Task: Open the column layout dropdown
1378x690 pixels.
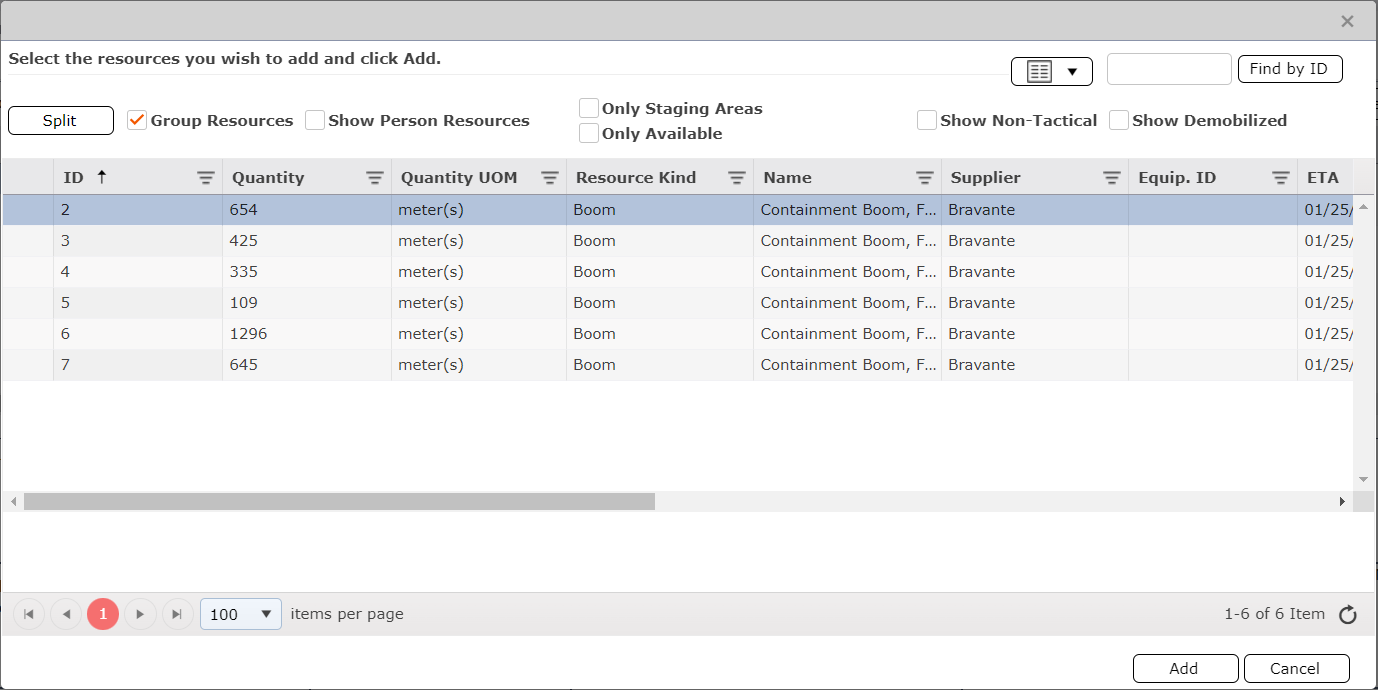Action: pyautogui.click(x=1051, y=71)
